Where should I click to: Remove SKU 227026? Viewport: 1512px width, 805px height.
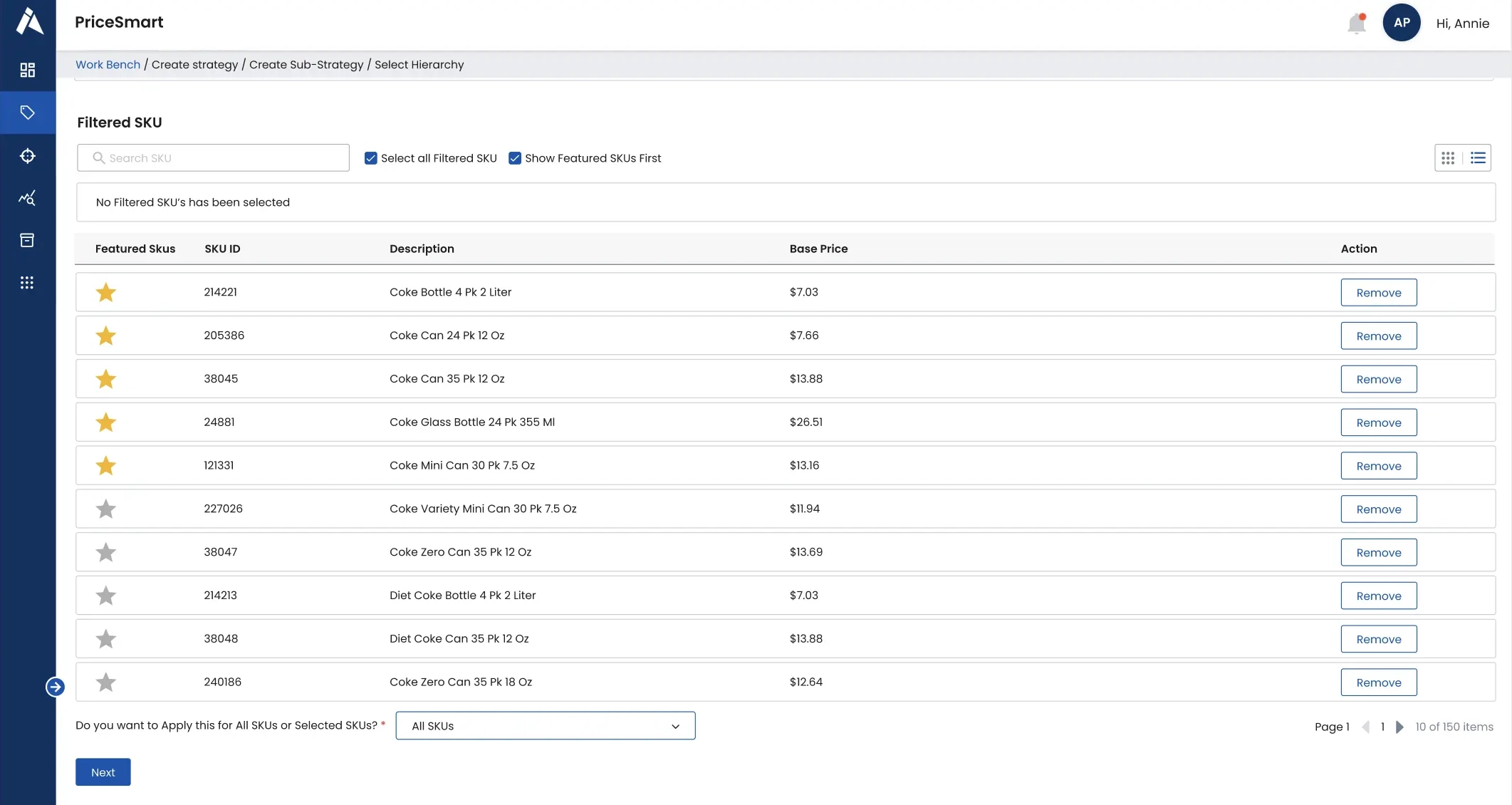(x=1379, y=509)
